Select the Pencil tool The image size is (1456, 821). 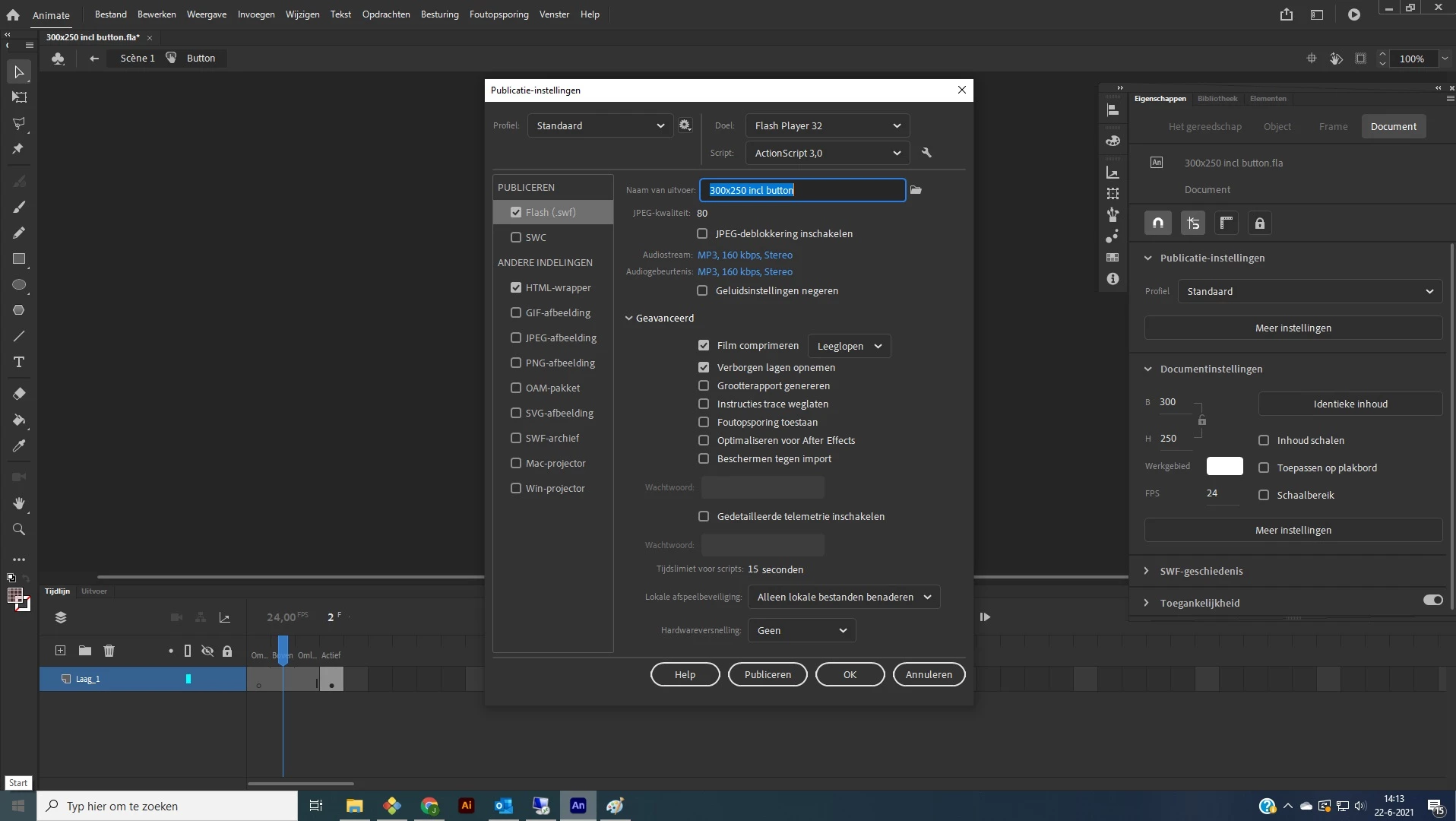pos(19,233)
